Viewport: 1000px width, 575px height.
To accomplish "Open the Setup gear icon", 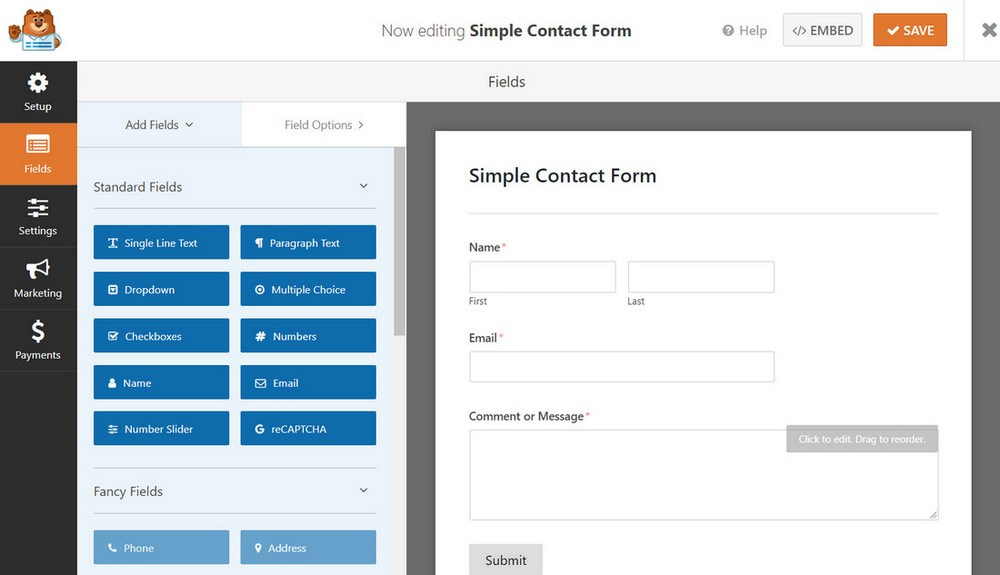I will (38, 83).
